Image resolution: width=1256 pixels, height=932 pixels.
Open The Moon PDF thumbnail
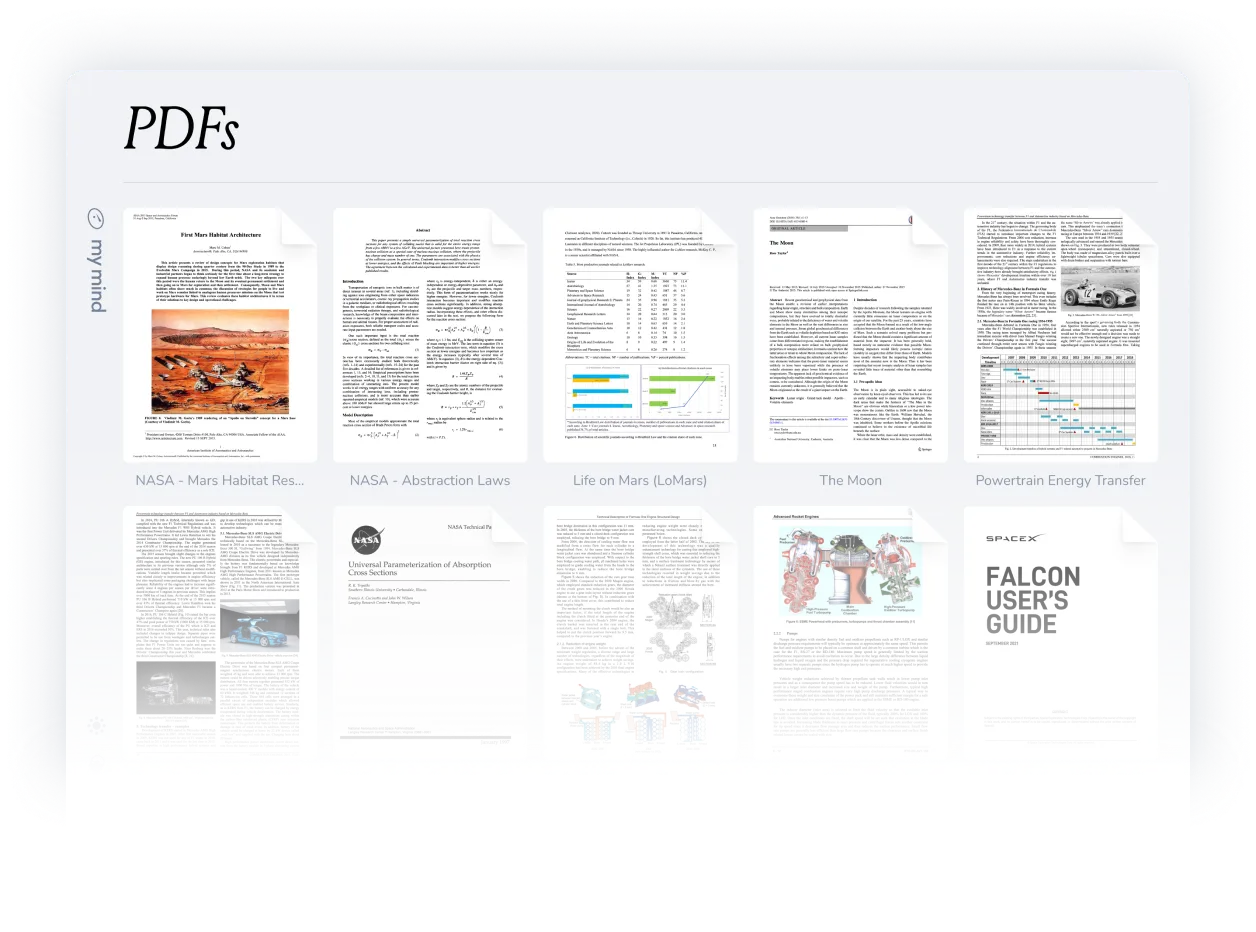[x=849, y=336]
